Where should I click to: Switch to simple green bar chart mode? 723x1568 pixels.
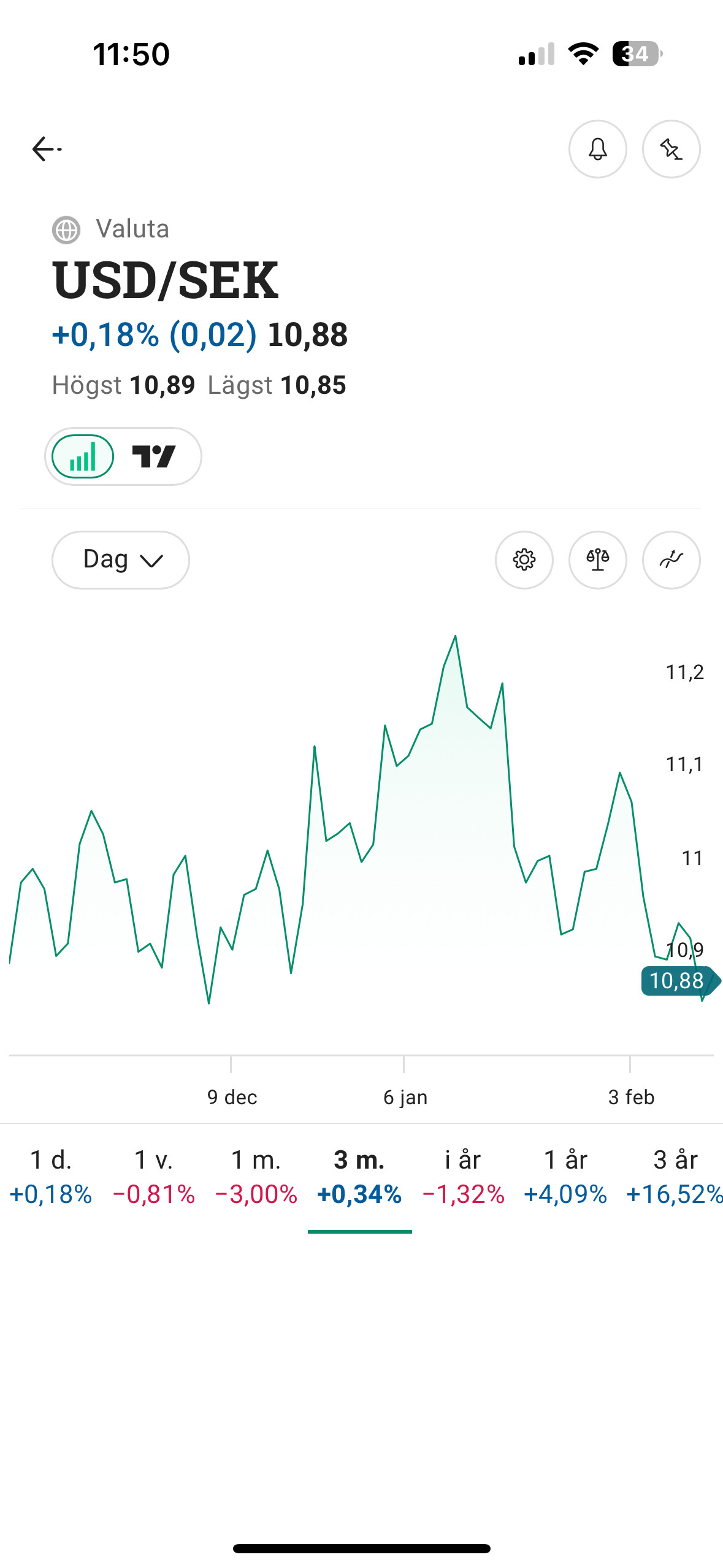[x=83, y=456]
